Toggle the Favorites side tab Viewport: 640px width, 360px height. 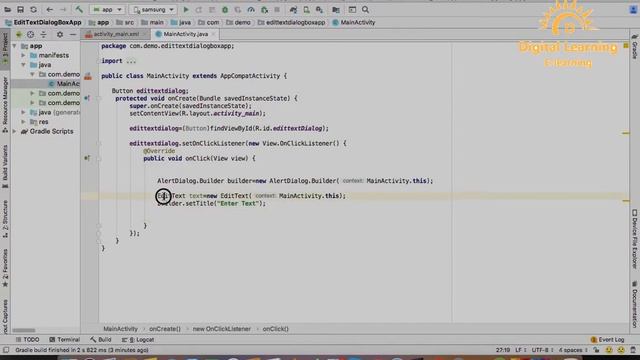coord(5,268)
